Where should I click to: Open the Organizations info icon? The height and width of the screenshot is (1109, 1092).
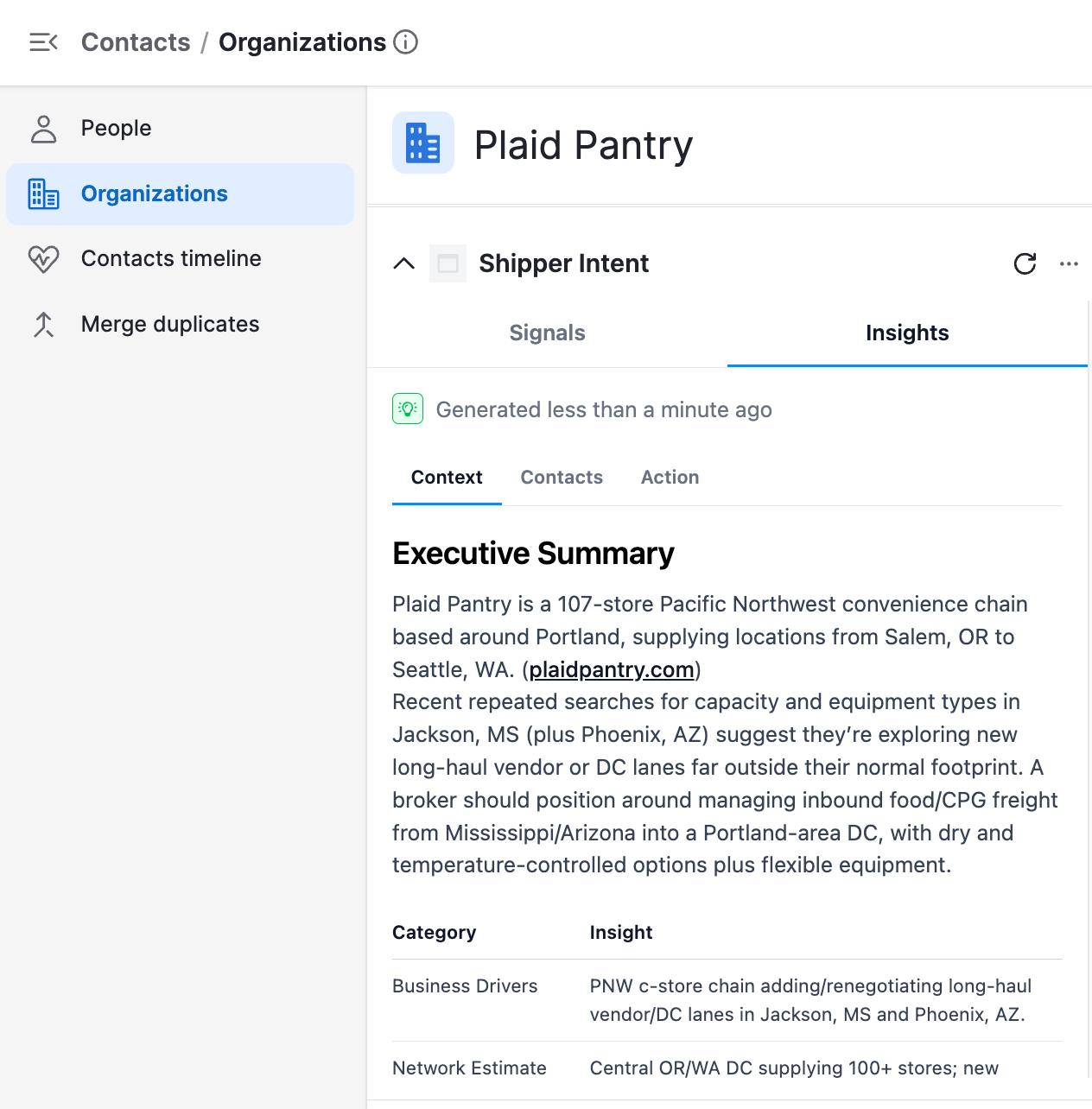406,42
